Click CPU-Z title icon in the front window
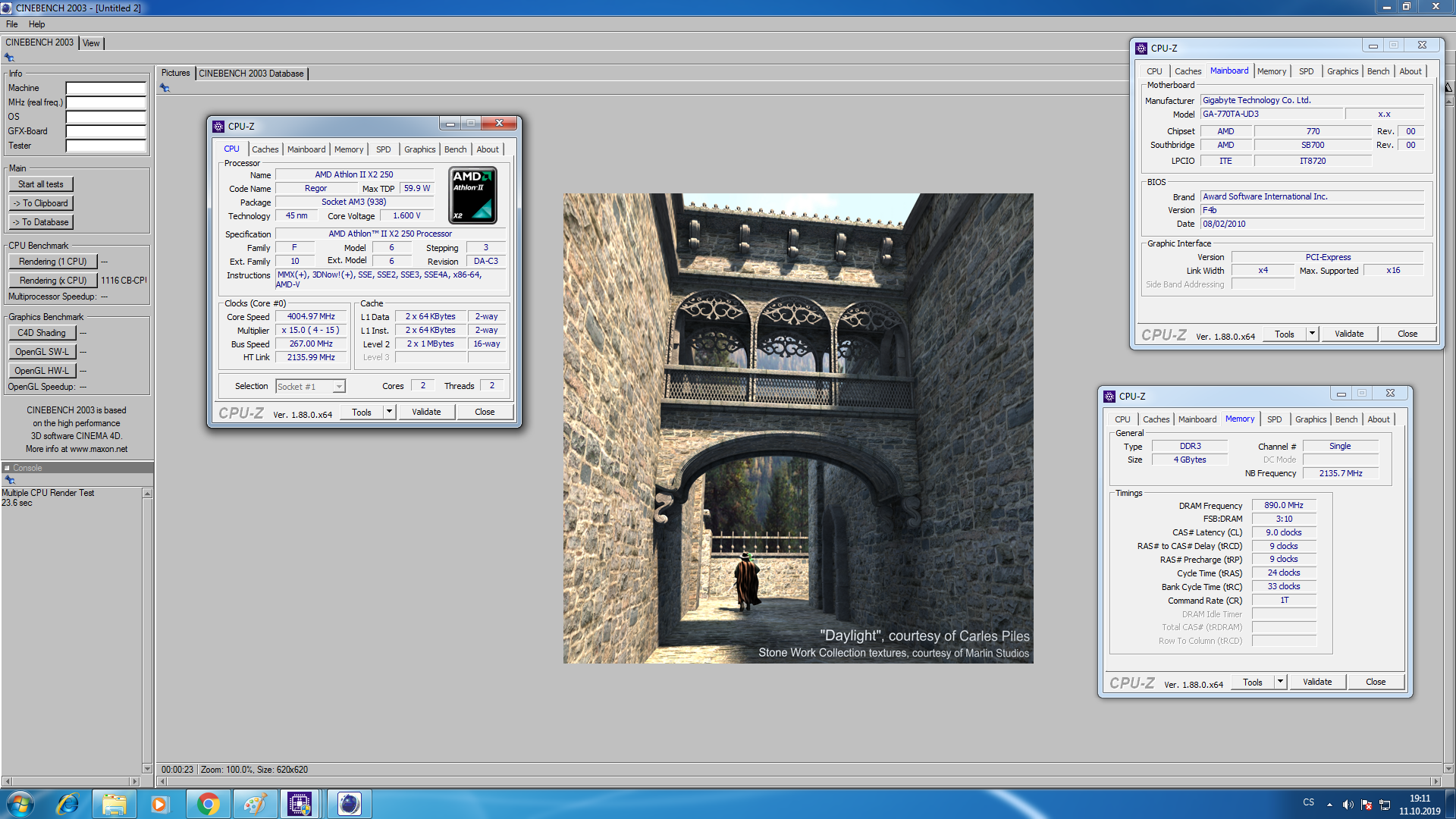Image resolution: width=1456 pixels, height=819 pixels. click(218, 127)
